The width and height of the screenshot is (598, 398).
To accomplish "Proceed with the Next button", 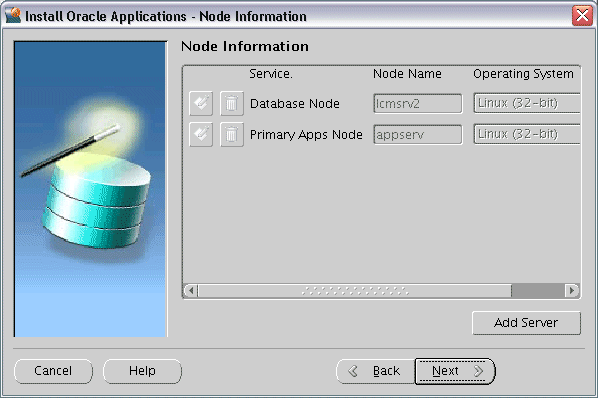I will pos(455,371).
